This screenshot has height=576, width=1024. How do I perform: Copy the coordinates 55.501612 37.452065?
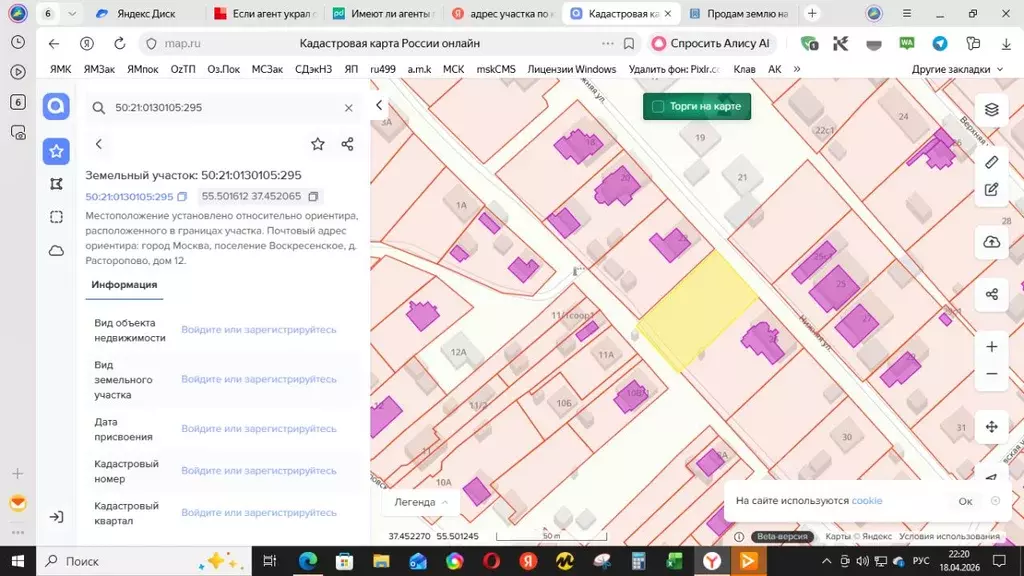(313, 197)
